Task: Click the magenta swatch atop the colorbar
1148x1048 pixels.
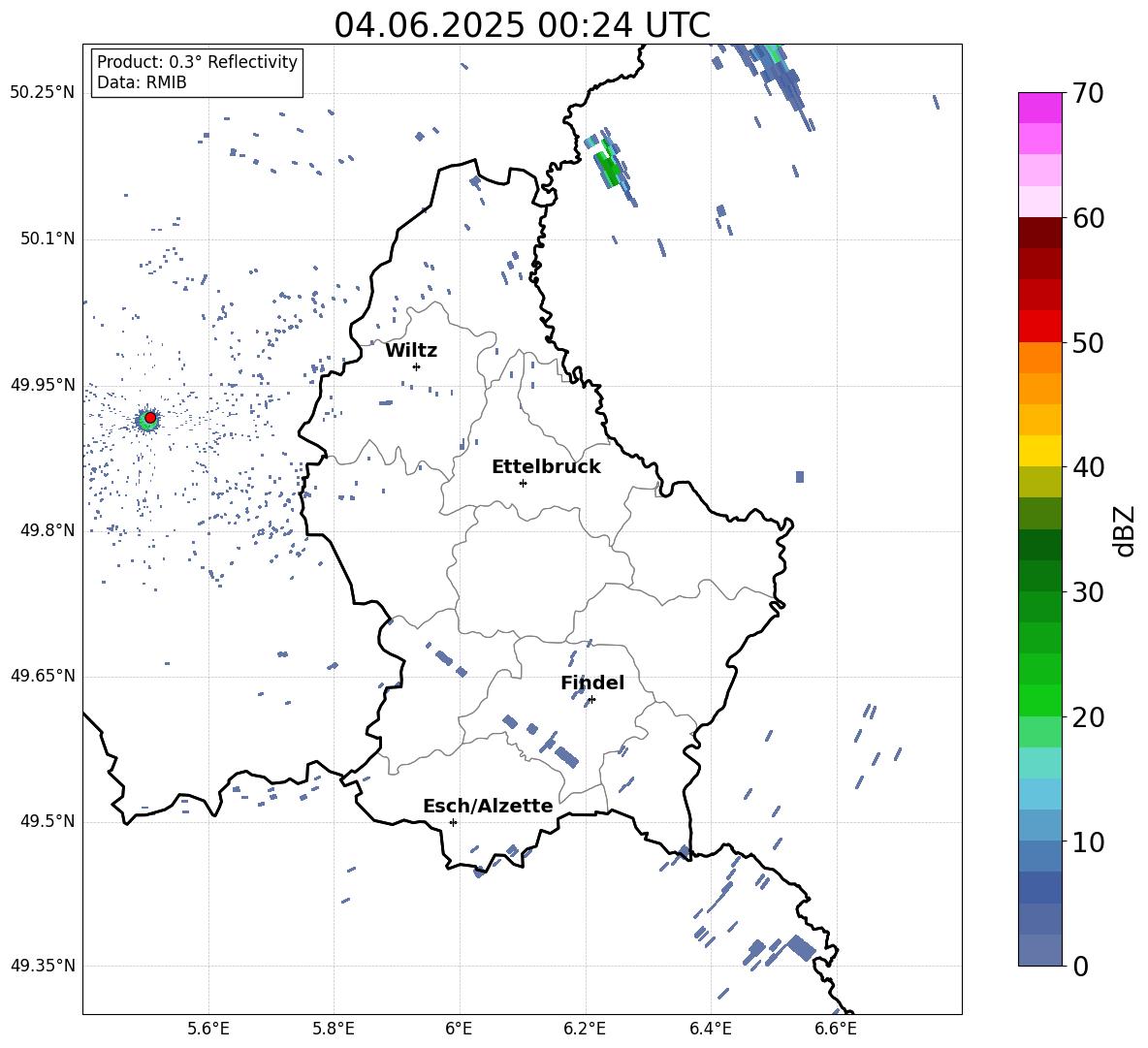Action: click(x=1039, y=108)
